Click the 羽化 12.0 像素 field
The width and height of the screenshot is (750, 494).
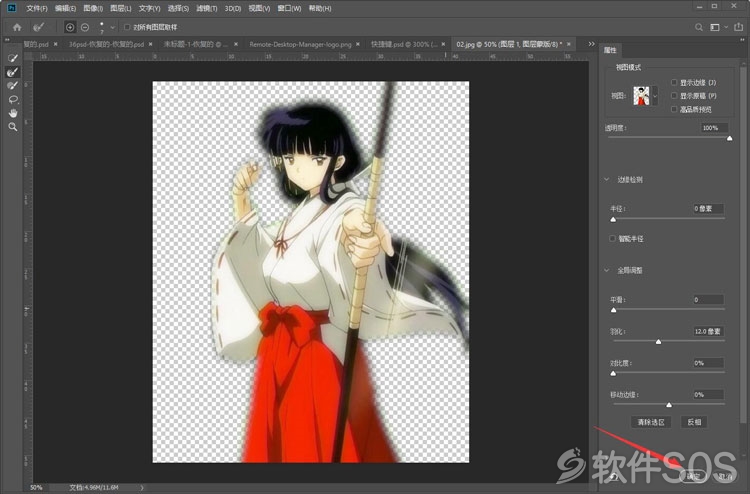(708, 331)
